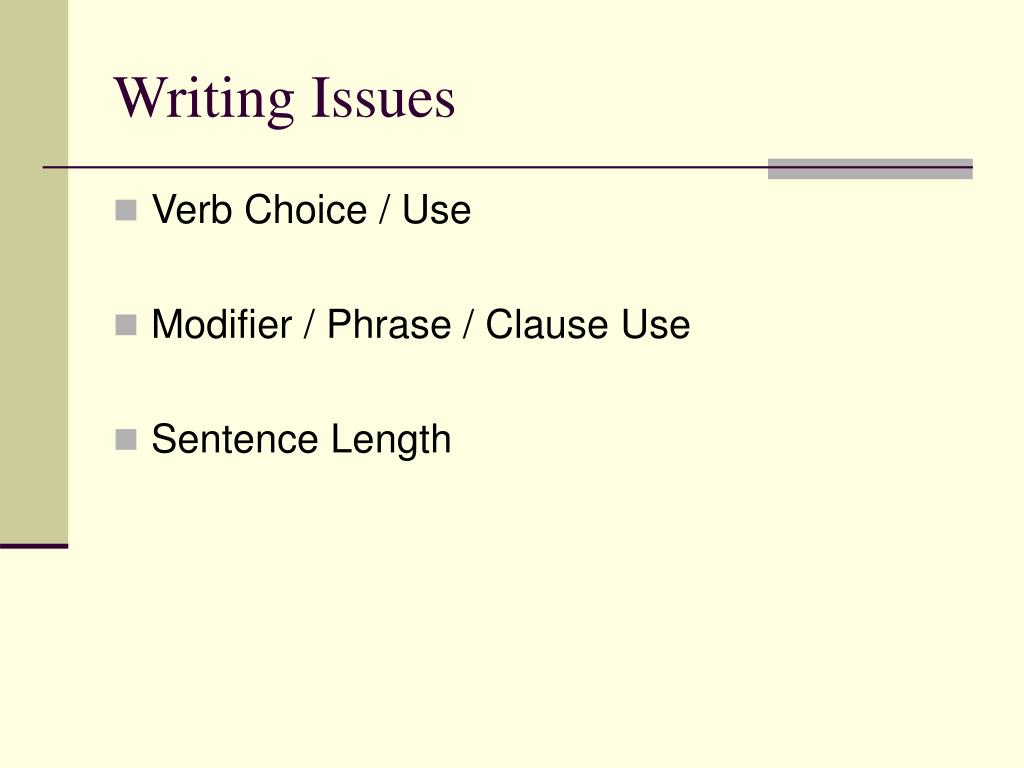Screen dimensions: 1024x768
Task: Click the word Sentence in third bullet
Action: tap(234, 439)
